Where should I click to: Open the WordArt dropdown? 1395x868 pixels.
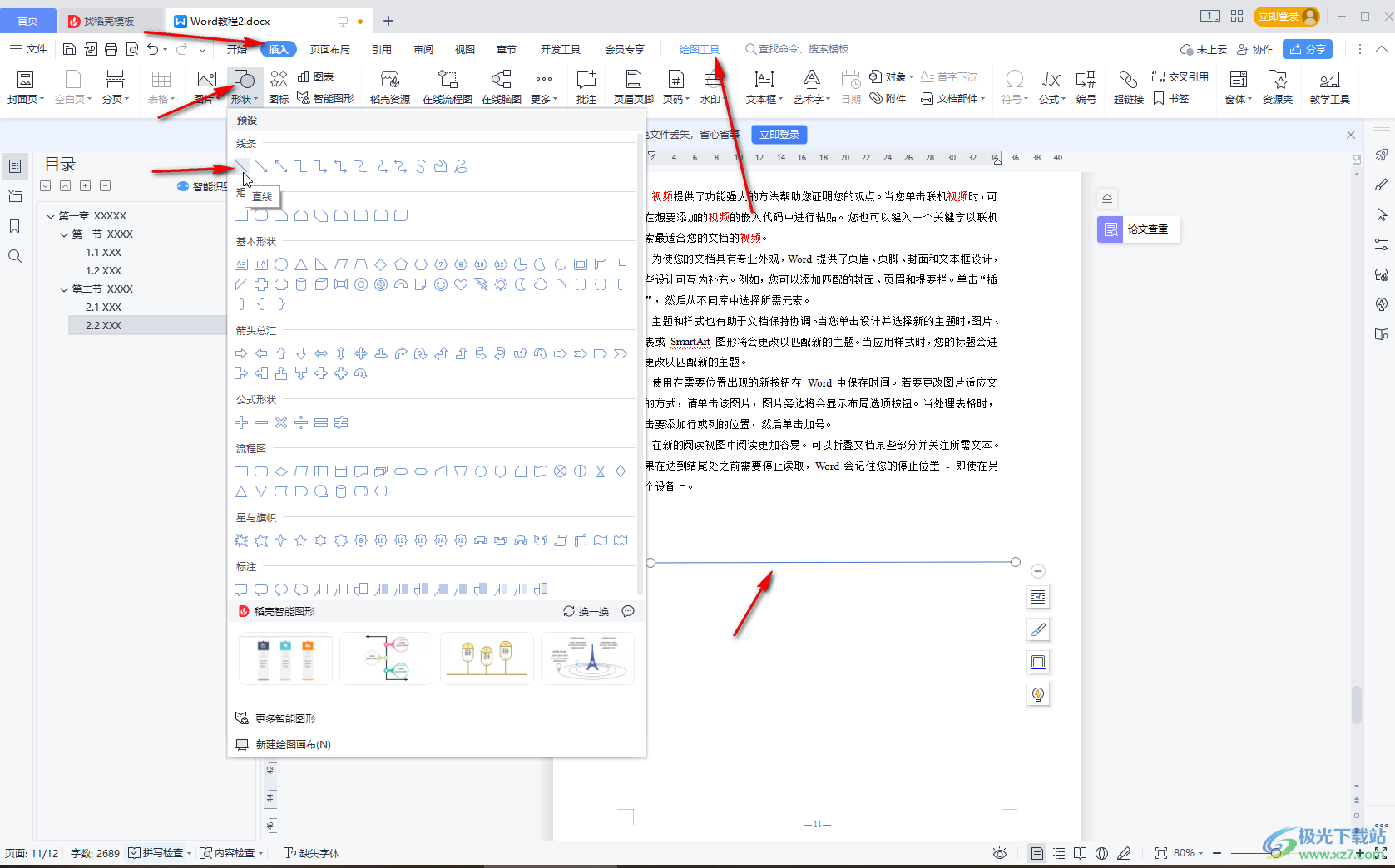click(811, 87)
